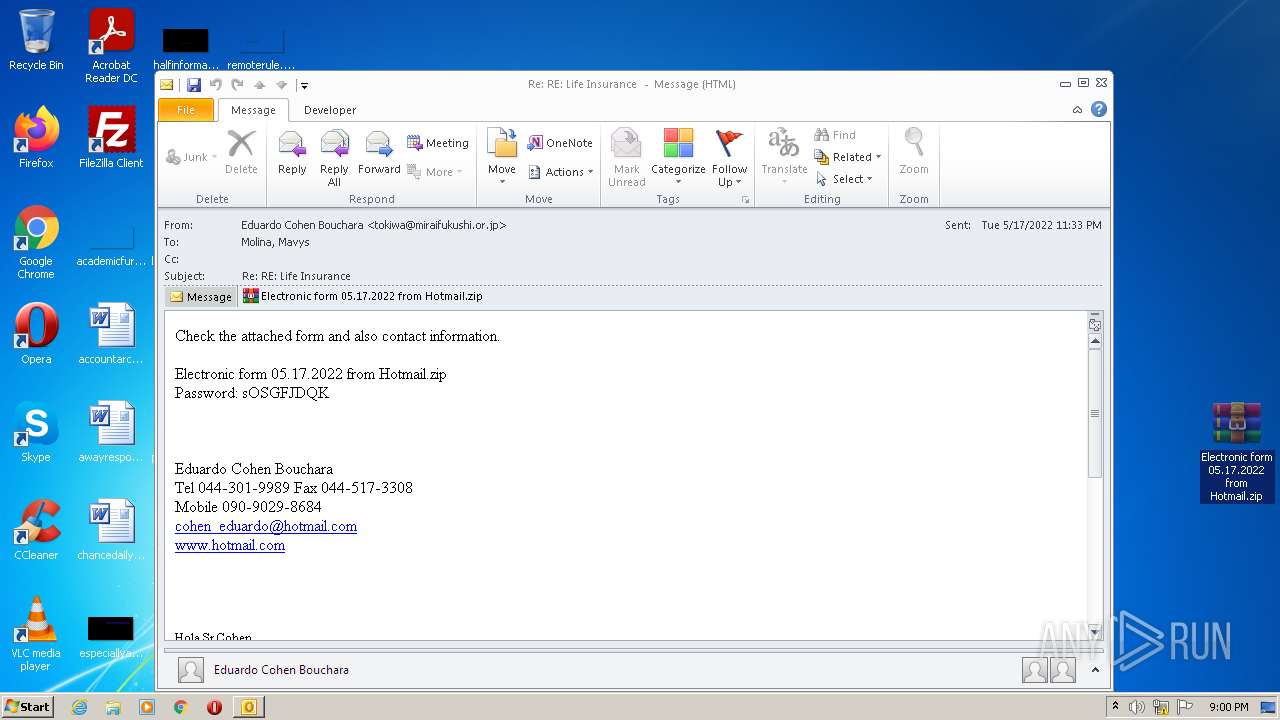Click the Save icon in quick access toolbar
The width and height of the screenshot is (1280, 720).
pyautogui.click(x=194, y=85)
